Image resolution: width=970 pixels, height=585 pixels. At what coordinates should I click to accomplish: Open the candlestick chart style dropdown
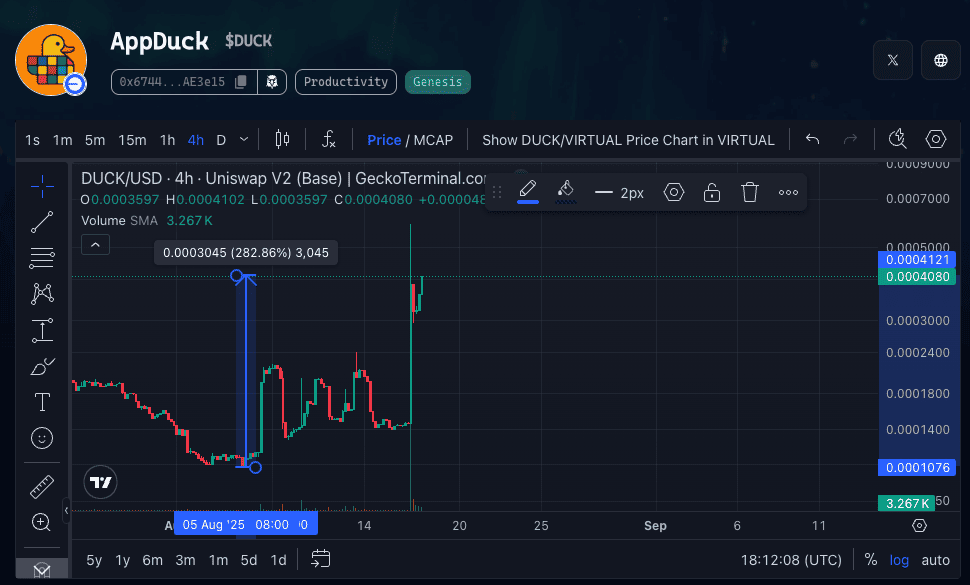(282, 140)
